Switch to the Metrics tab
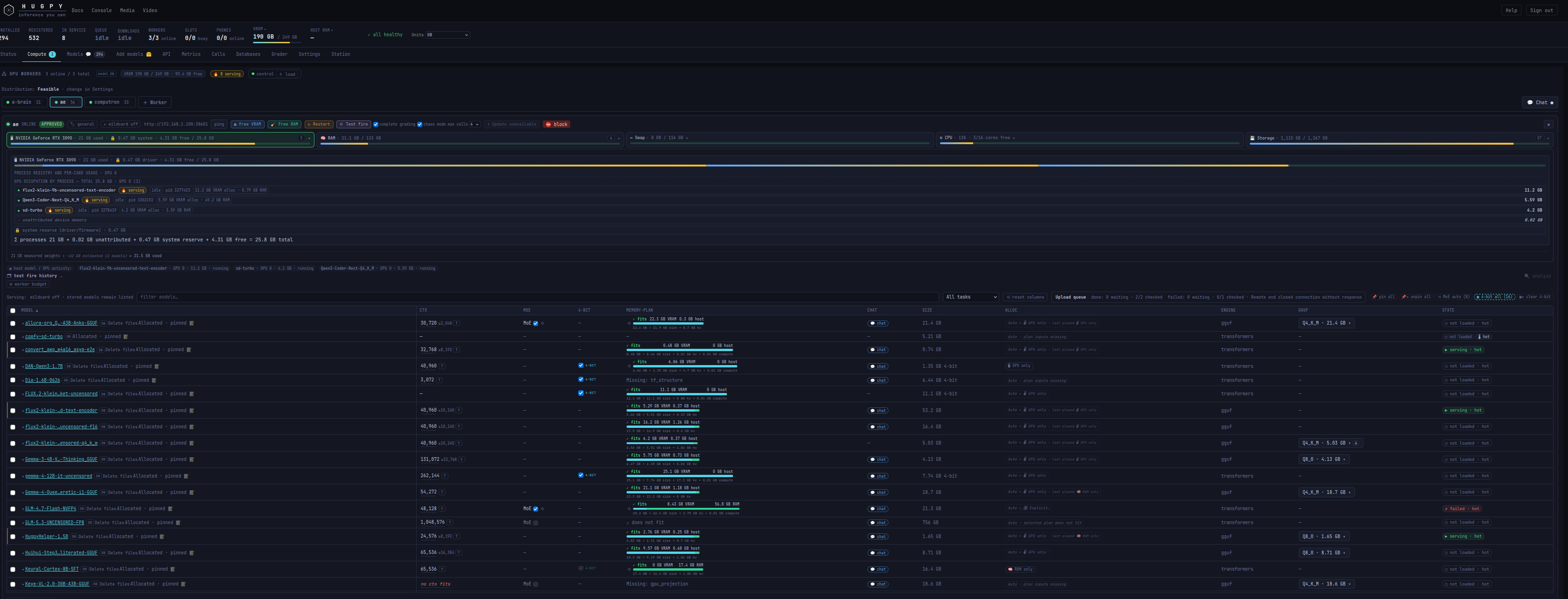This screenshot has height=599, width=1568. click(x=191, y=54)
